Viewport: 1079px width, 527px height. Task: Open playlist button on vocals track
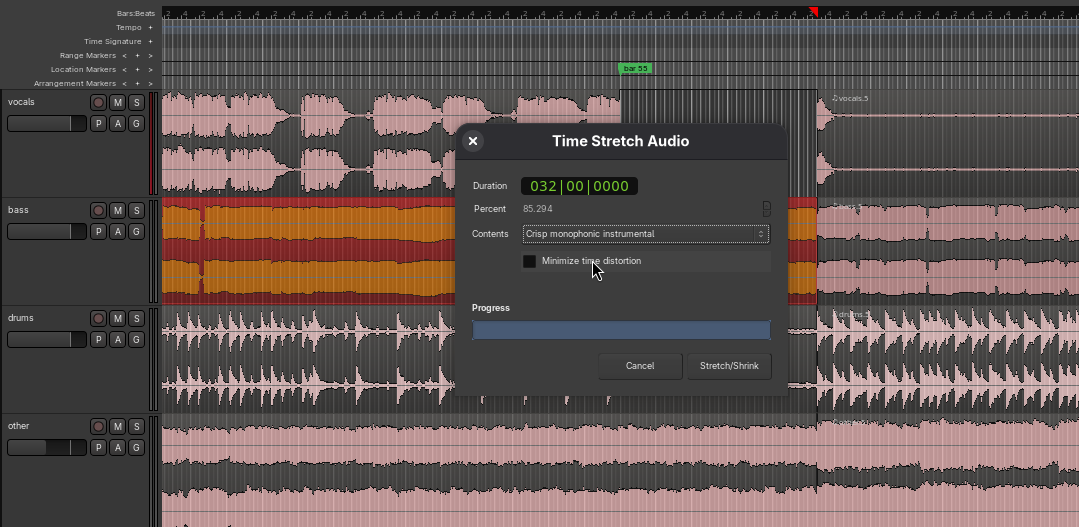[98, 124]
